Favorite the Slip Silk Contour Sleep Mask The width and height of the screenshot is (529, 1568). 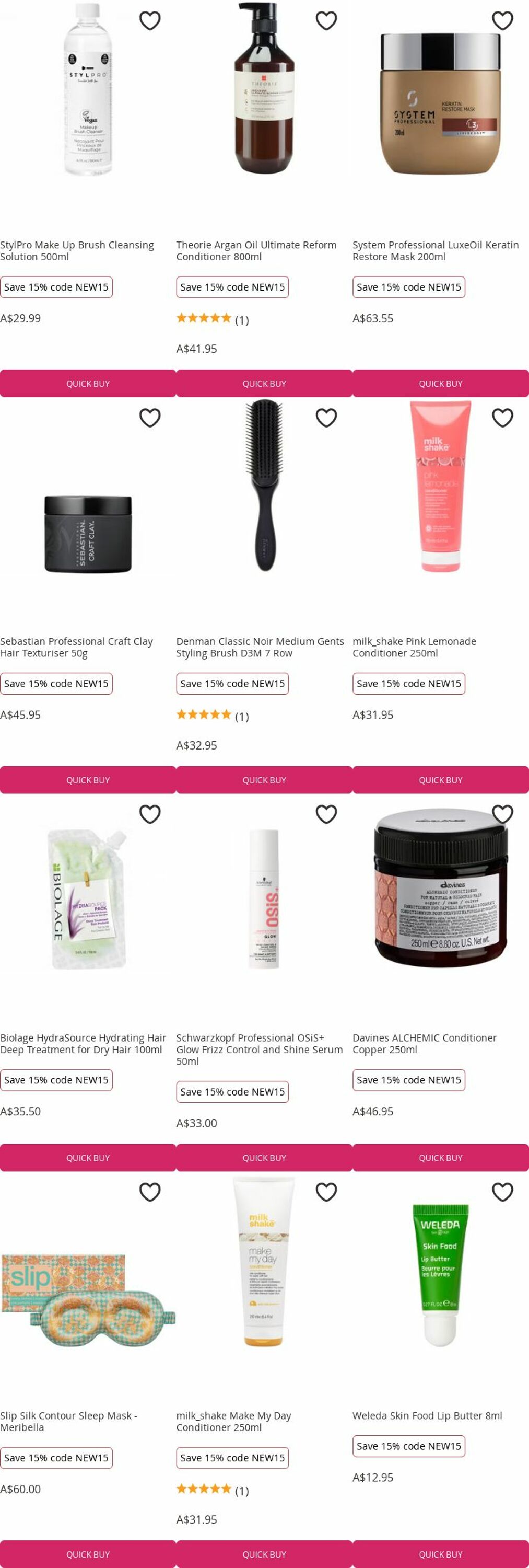[149, 1192]
